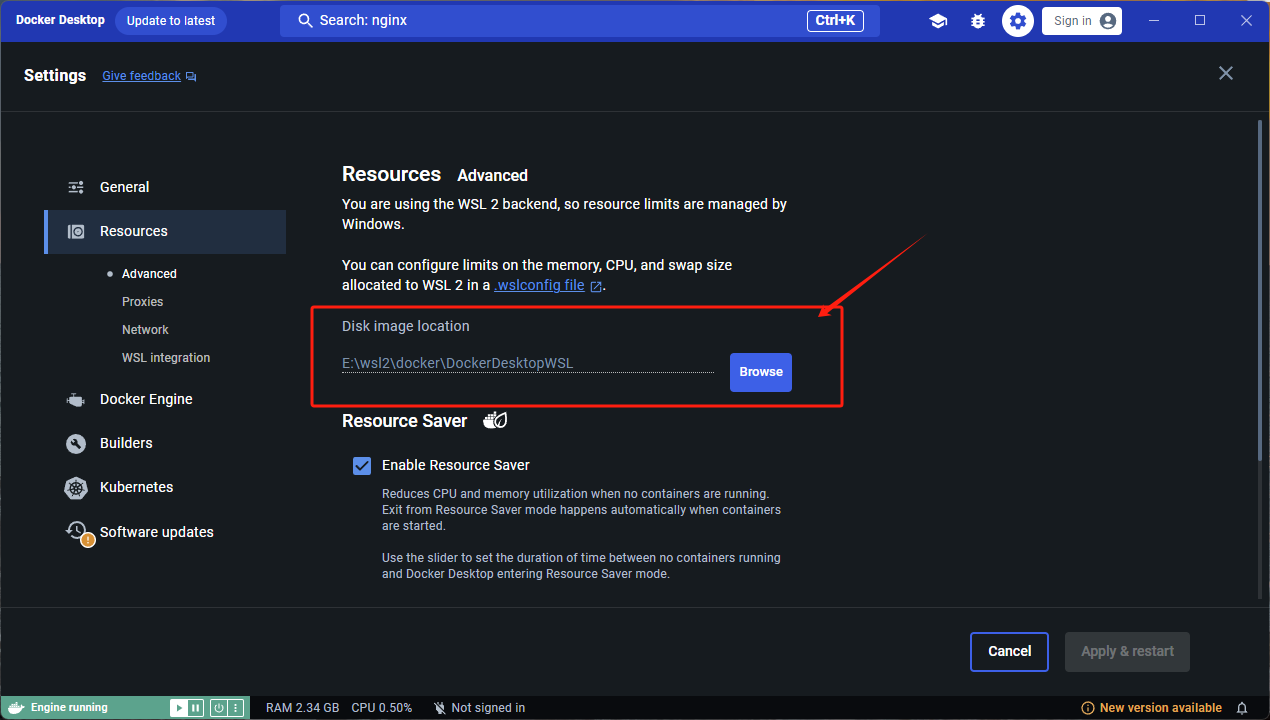Select Builders settings section
Viewport: 1270px width, 720px height.
click(165, 443)
